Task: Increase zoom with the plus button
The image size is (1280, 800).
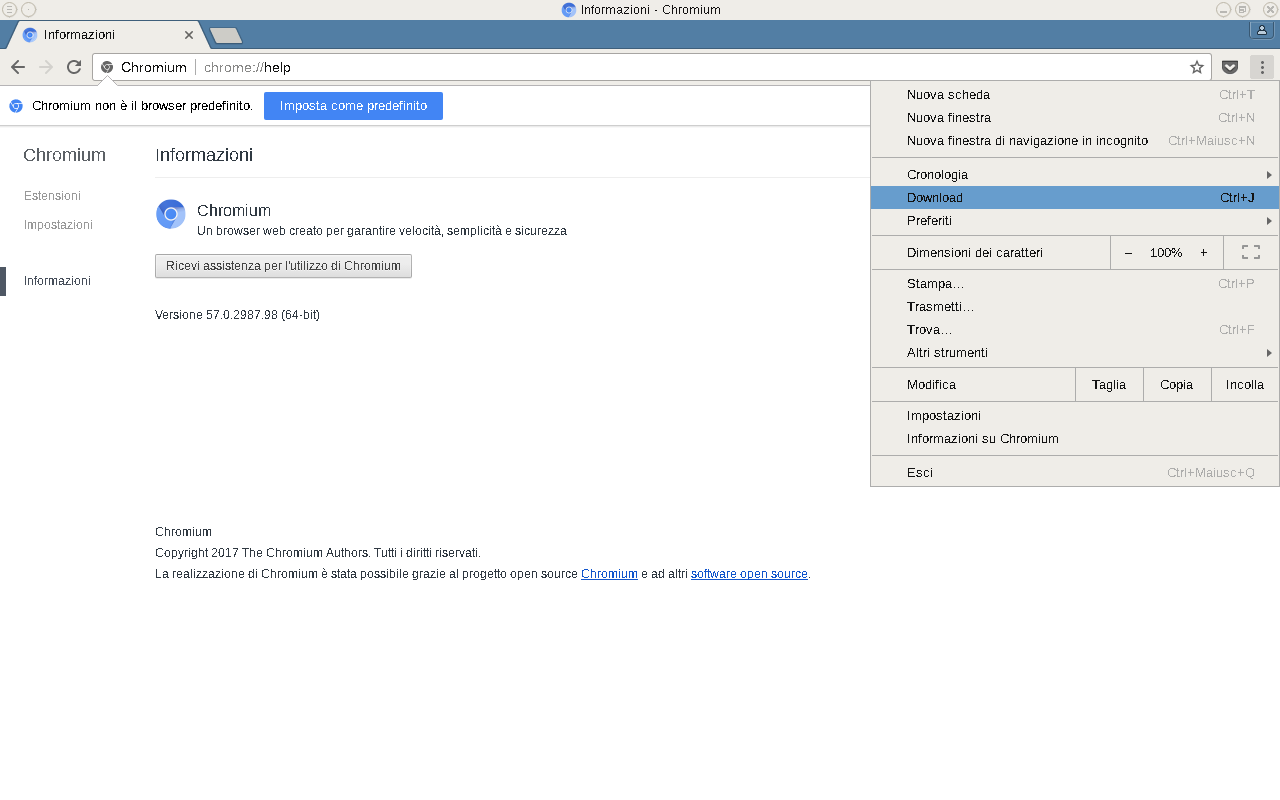Action: pos(1204,253)
